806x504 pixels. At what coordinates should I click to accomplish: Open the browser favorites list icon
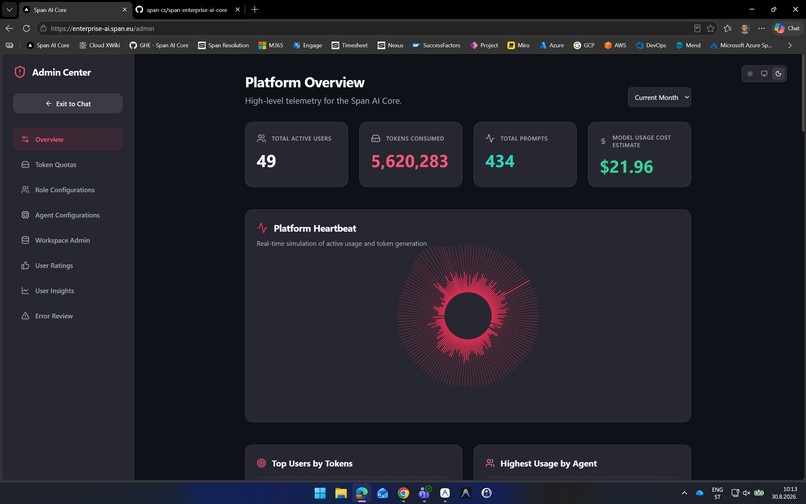point(727,28)
